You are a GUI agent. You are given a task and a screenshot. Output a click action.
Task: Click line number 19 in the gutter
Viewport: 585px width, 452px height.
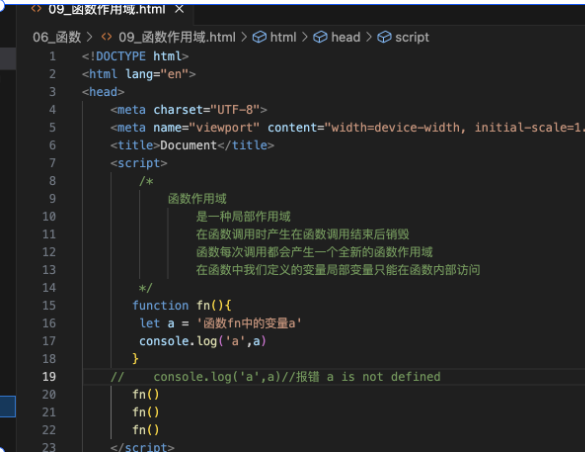pos(49,377)
